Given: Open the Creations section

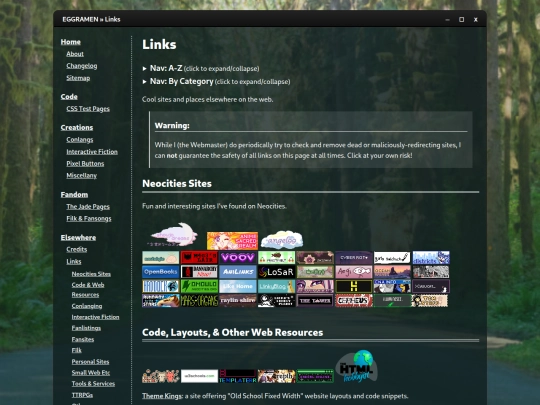Looking at the screenshot, I should point(77,127).
